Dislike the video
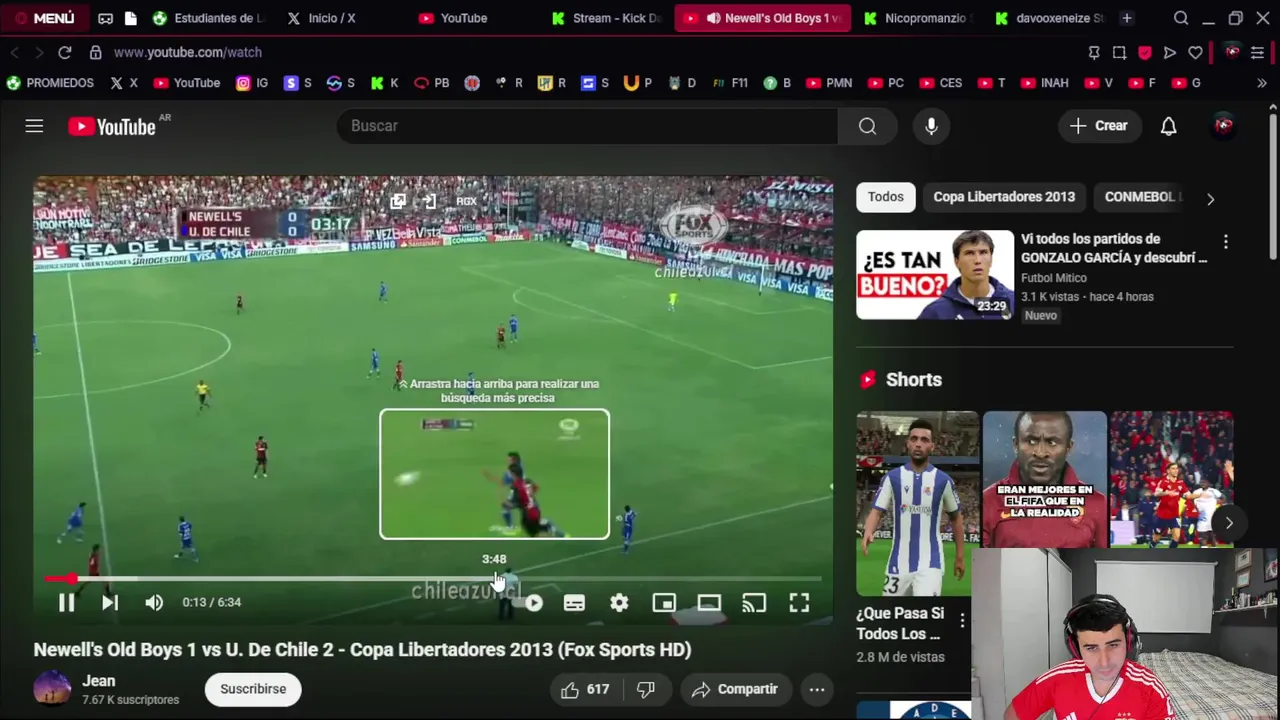Viewport: 1280px width, 720px height. pyautogui.click(x=646, y=689)
